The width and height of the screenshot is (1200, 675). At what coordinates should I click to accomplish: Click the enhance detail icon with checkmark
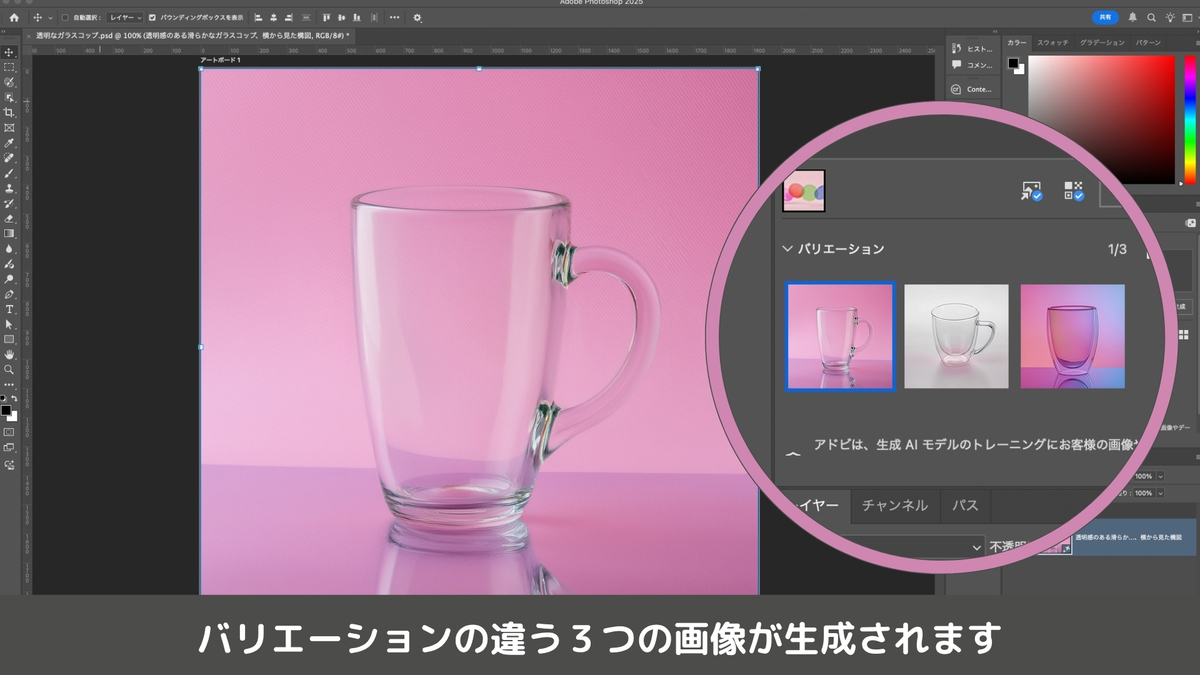(x=1031, y=190)
